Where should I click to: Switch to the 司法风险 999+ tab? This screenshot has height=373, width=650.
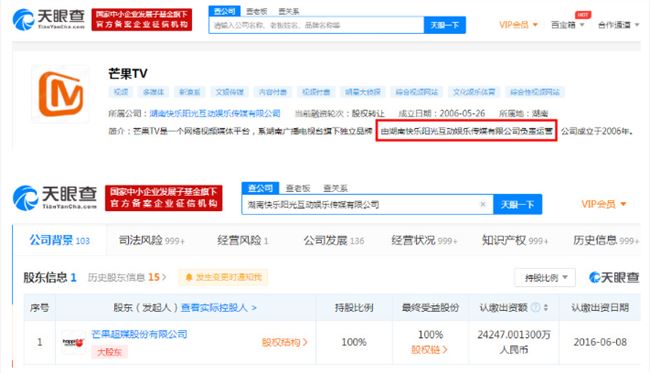tap(151, 240)
